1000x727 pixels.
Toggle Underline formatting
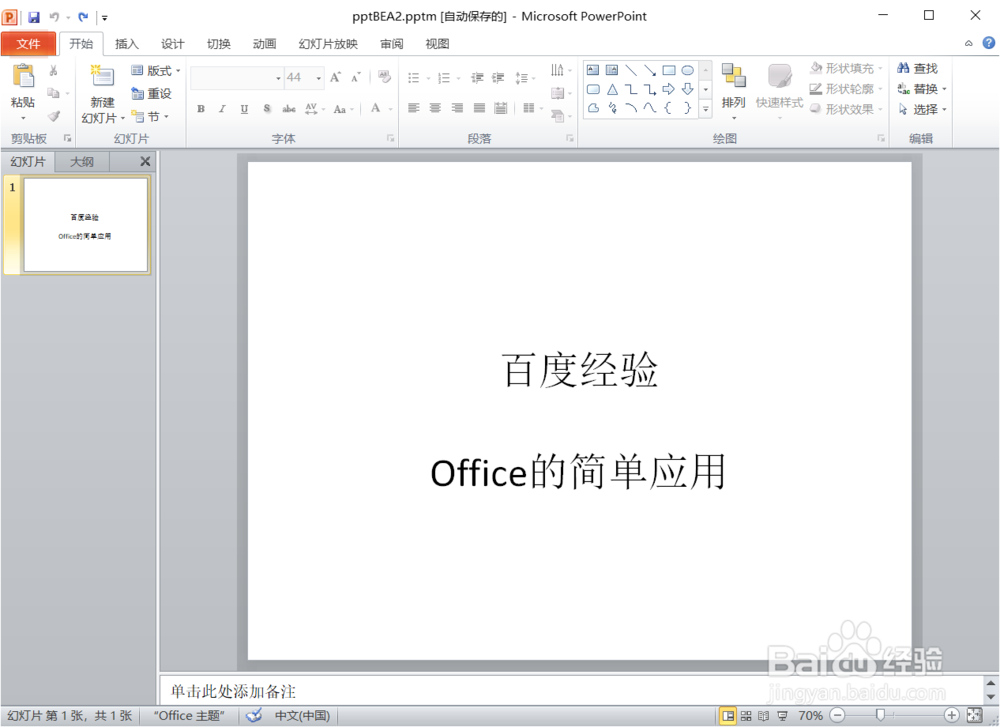pyautogui.click(x=244, y=109)
